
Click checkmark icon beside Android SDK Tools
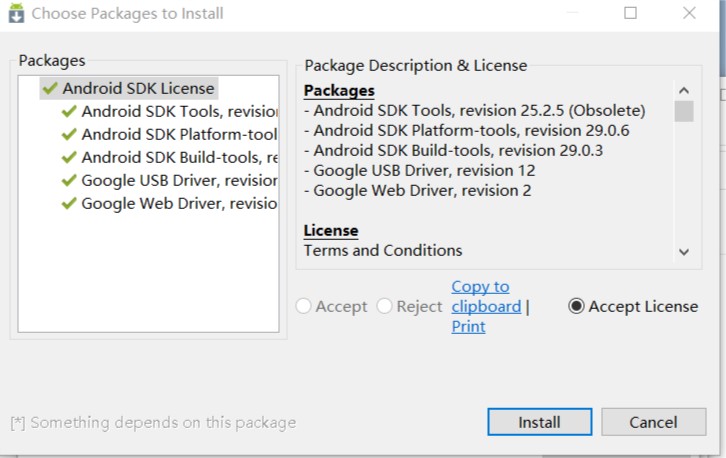pyautogui.click(x=69, y=112)
